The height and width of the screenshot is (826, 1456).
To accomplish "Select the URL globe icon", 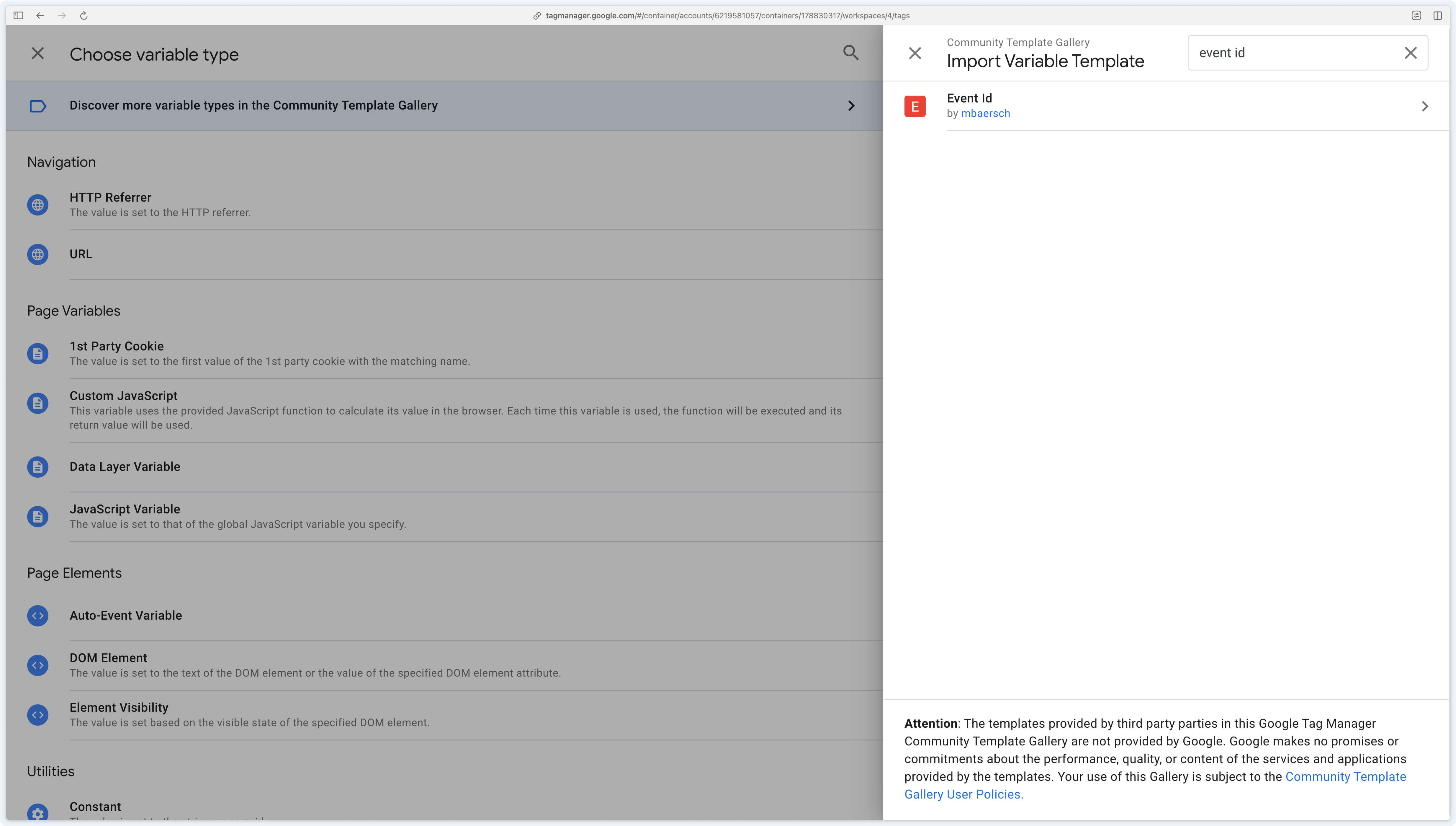I will coord(37,254).
